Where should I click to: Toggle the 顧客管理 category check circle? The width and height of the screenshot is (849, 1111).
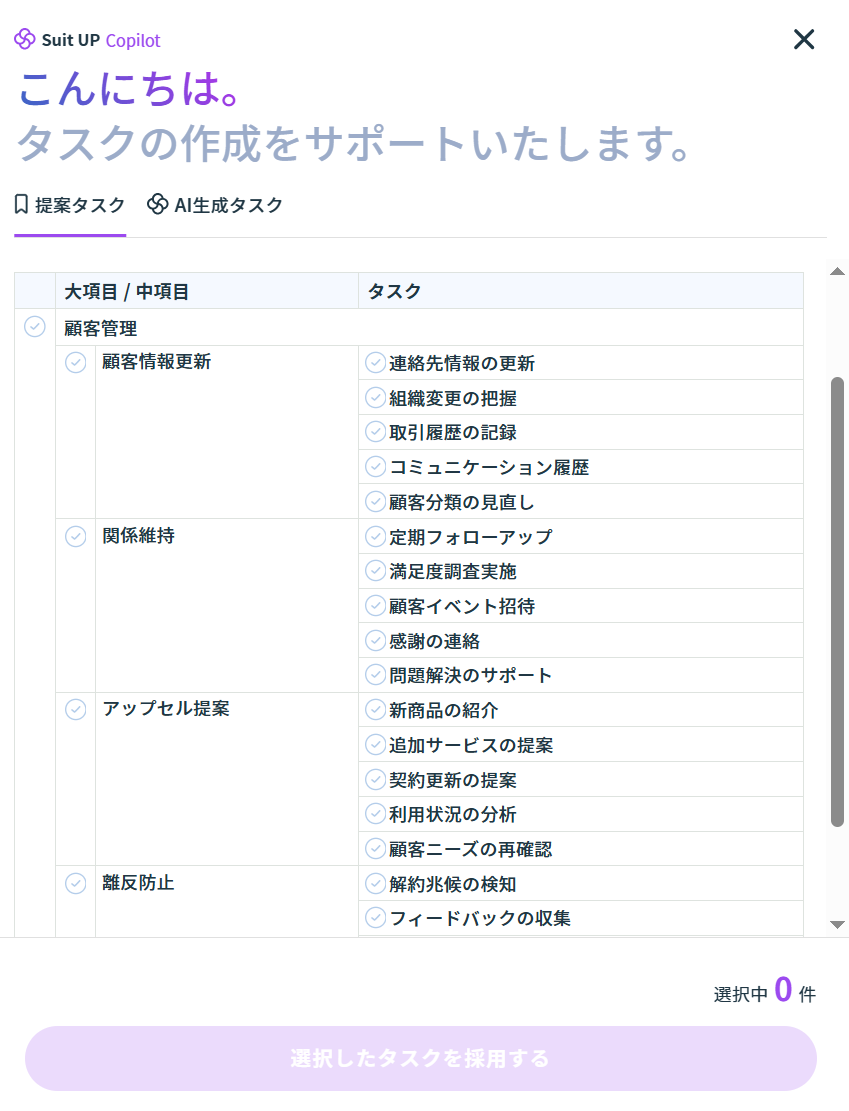point(35,326)
